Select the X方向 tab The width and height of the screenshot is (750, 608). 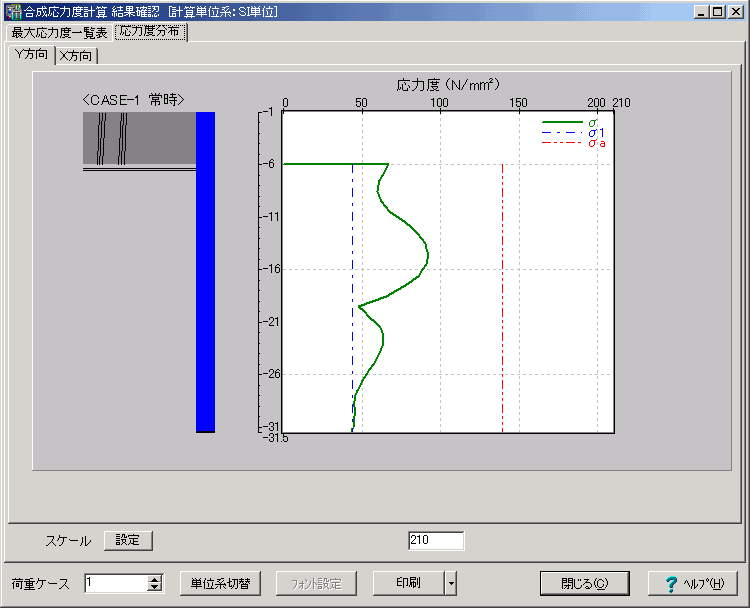point(76,55)
